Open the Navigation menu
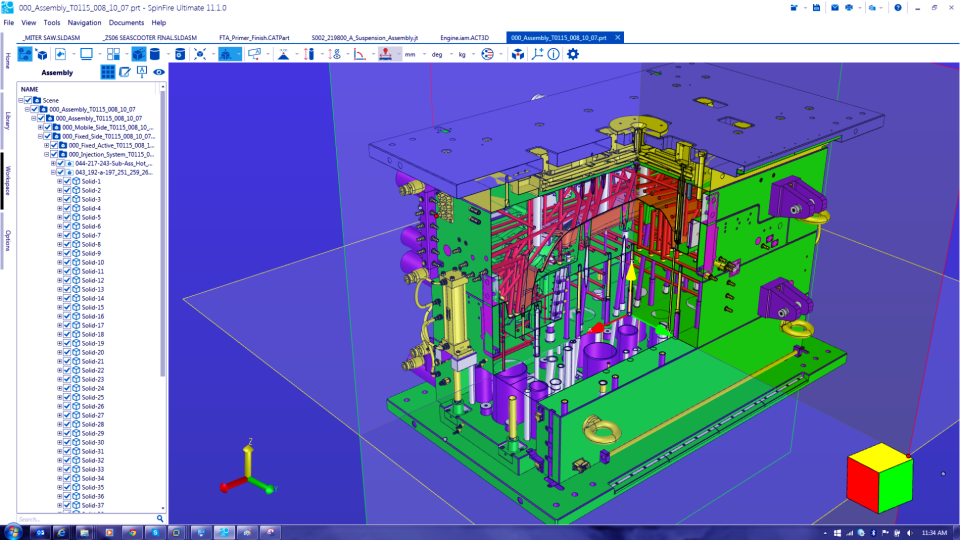This screenshot has width=960, height=540. point(84,22)
